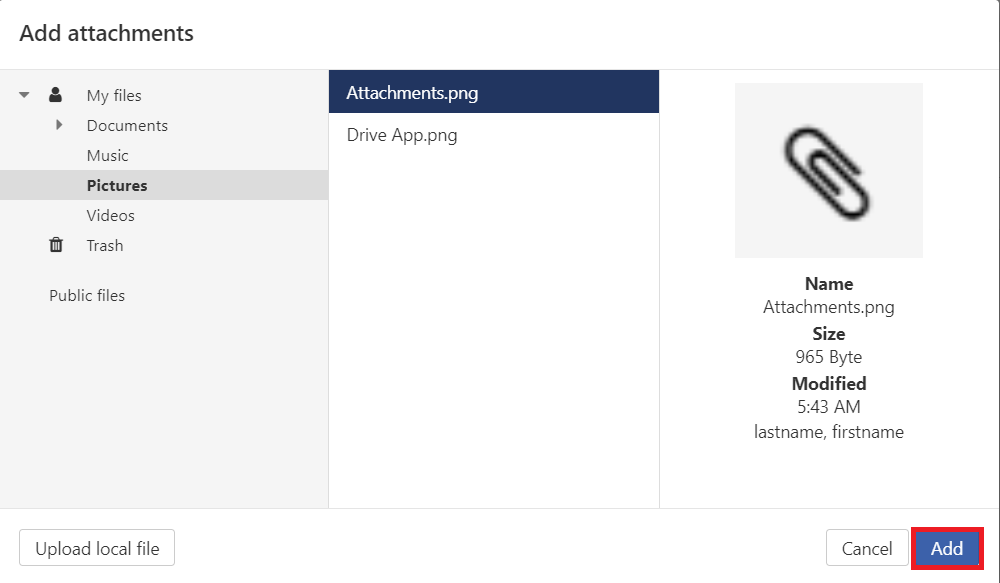Viewport: 1000px width, 583px height.
Task: Select the Drive App.png file
Action: point(402,135)
